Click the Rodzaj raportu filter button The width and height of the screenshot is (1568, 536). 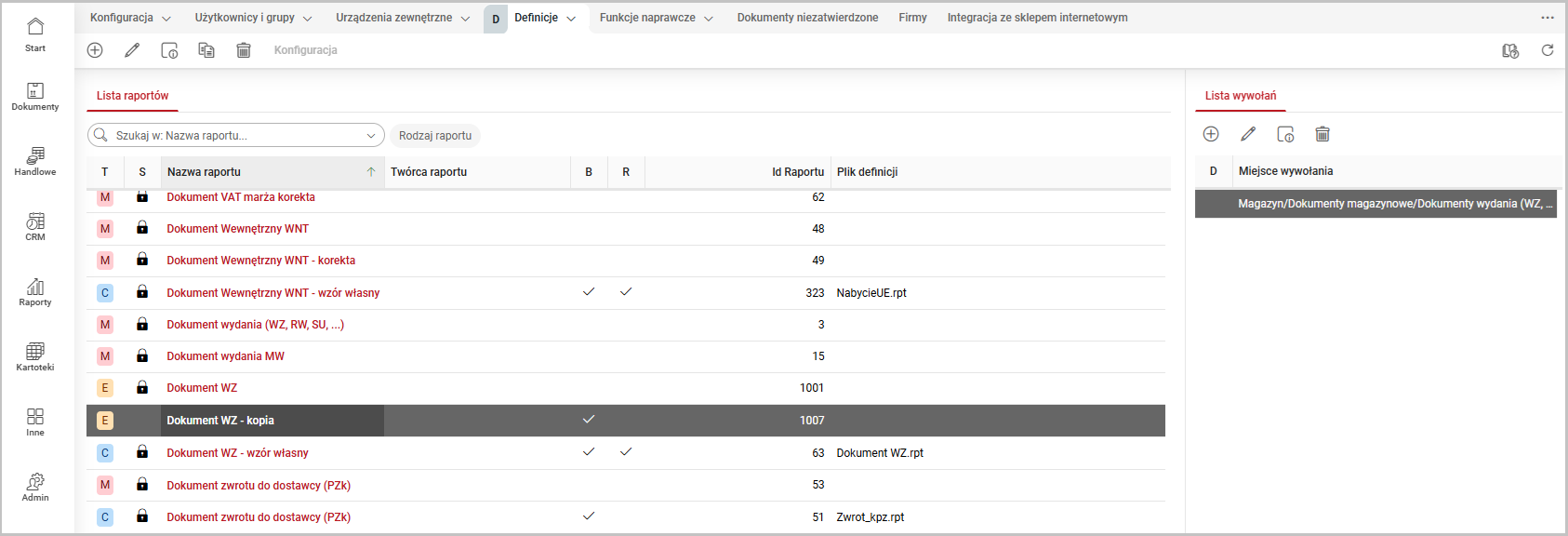(435, 136)
